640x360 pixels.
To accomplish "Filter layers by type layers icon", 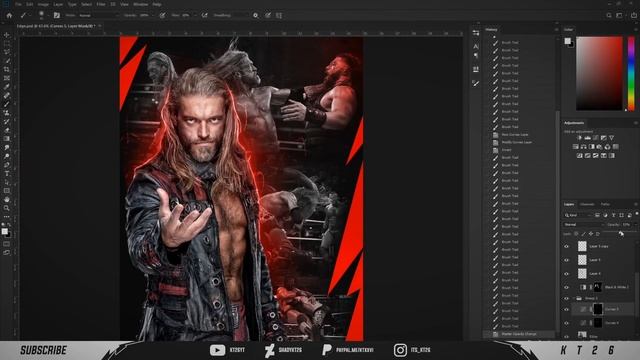I will coord(613,215).
